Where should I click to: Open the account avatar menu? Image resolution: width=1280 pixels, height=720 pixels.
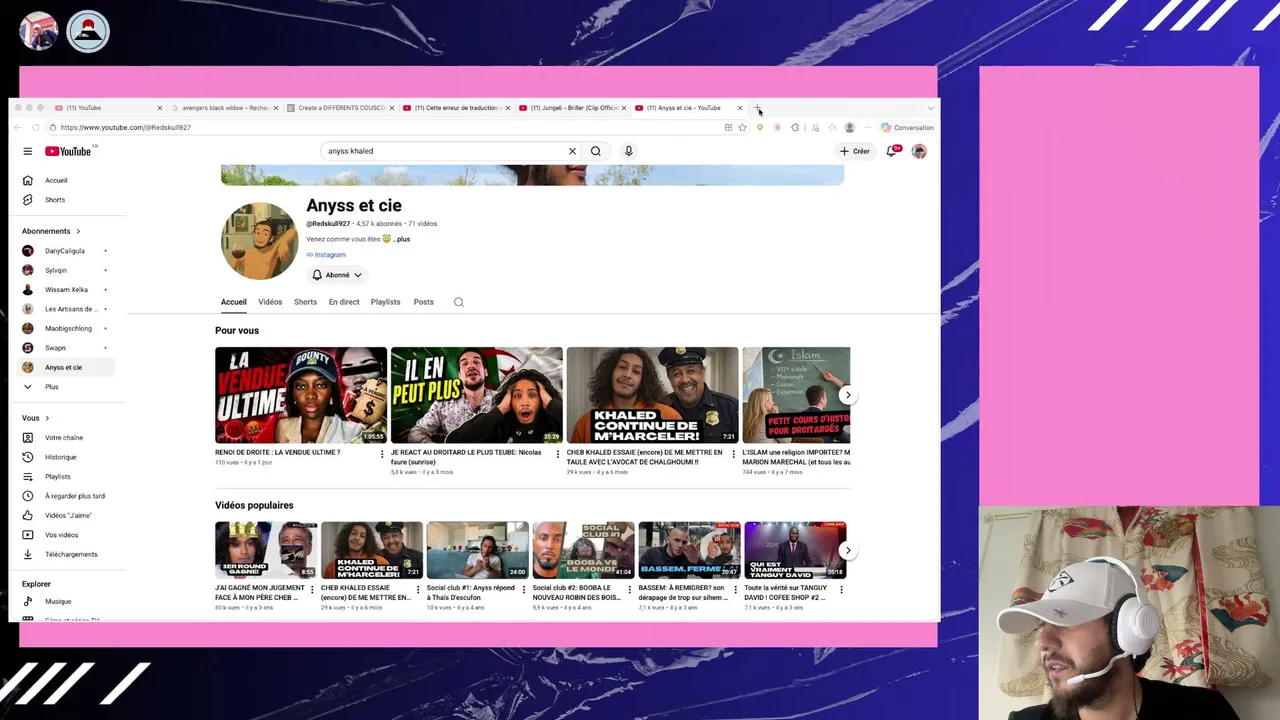click(x=919, y=151)
